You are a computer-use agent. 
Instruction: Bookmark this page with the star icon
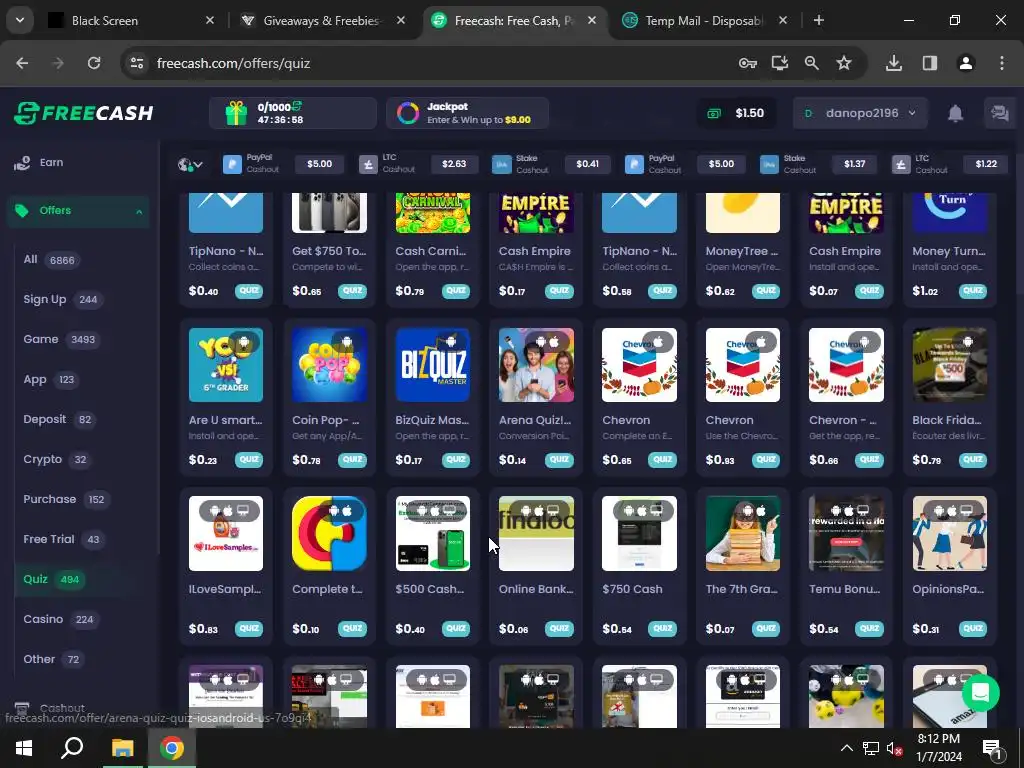click(x=844, y=63)
